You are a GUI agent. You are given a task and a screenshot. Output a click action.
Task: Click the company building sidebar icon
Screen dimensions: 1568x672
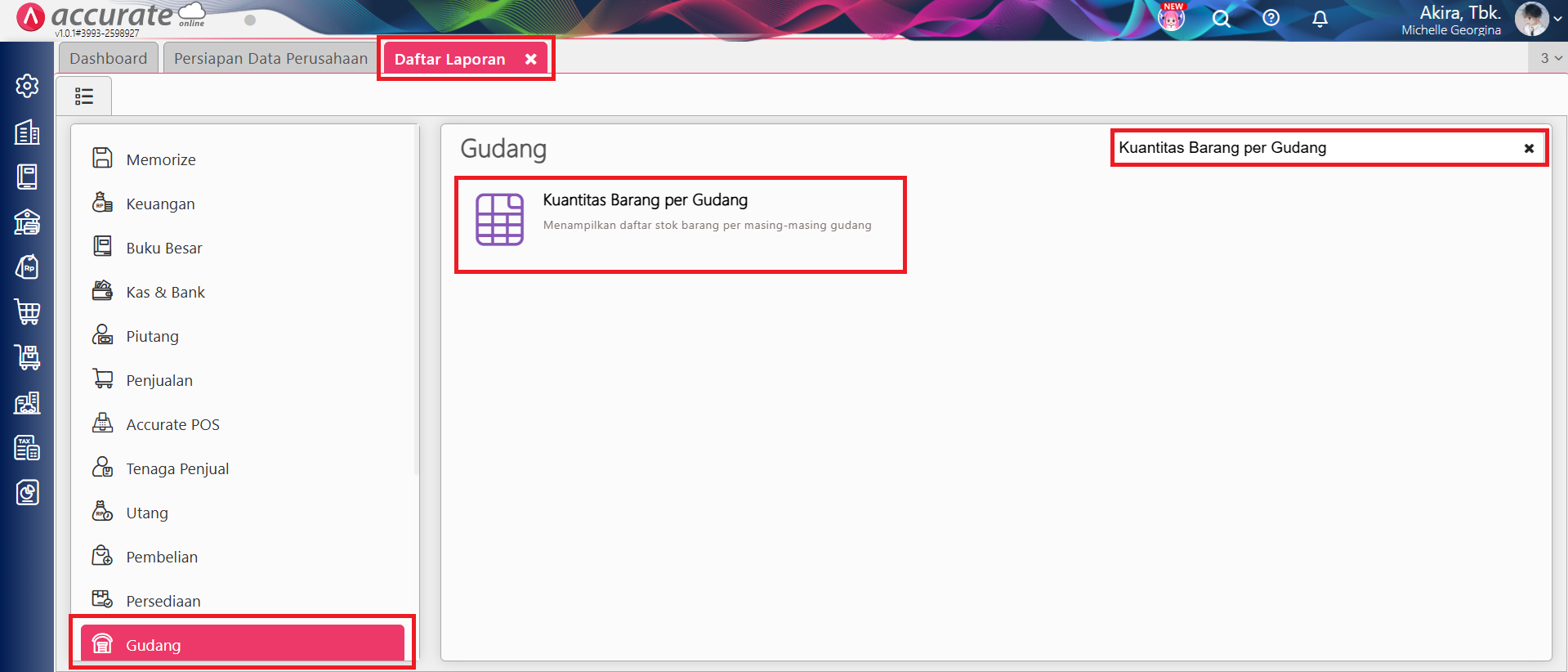pos(27,132)
